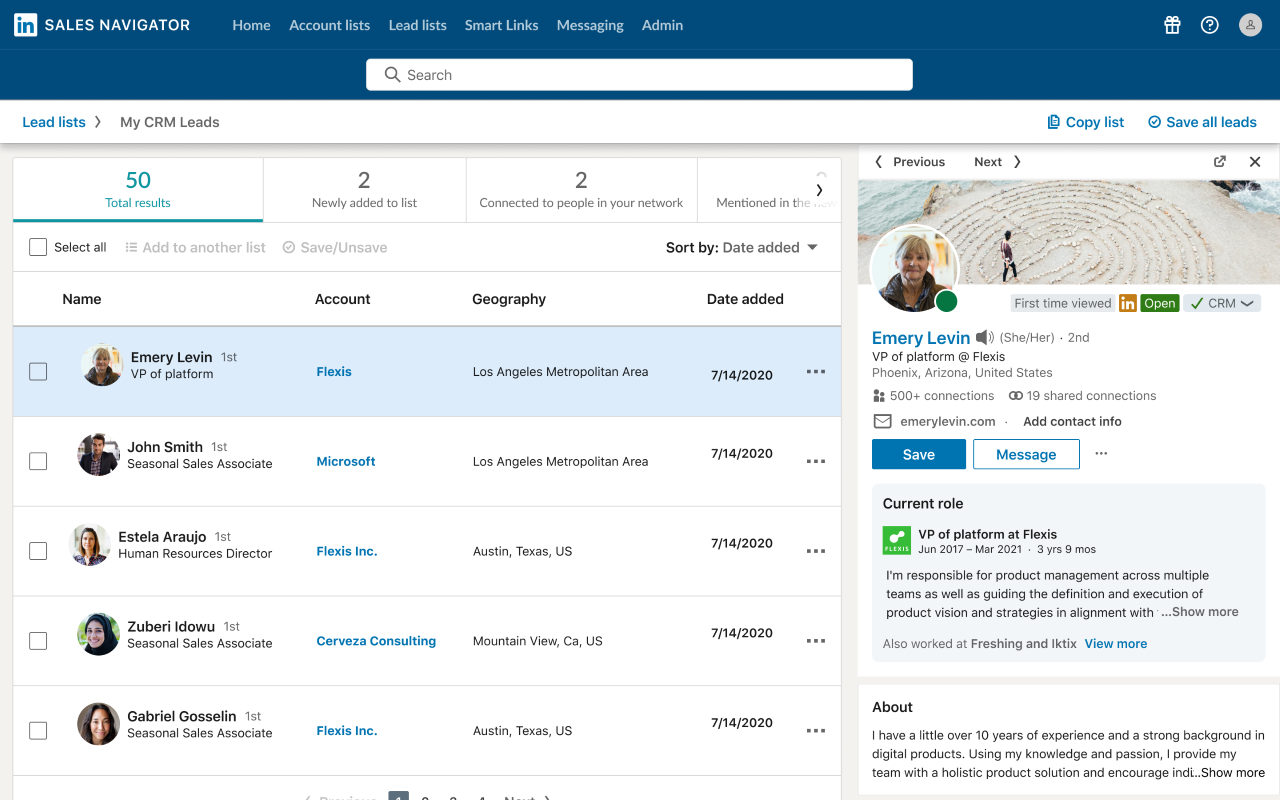The height and width of the screenshot is (800, 1280).
Task: Click the shared connections icon
Action: (1015, 396)
